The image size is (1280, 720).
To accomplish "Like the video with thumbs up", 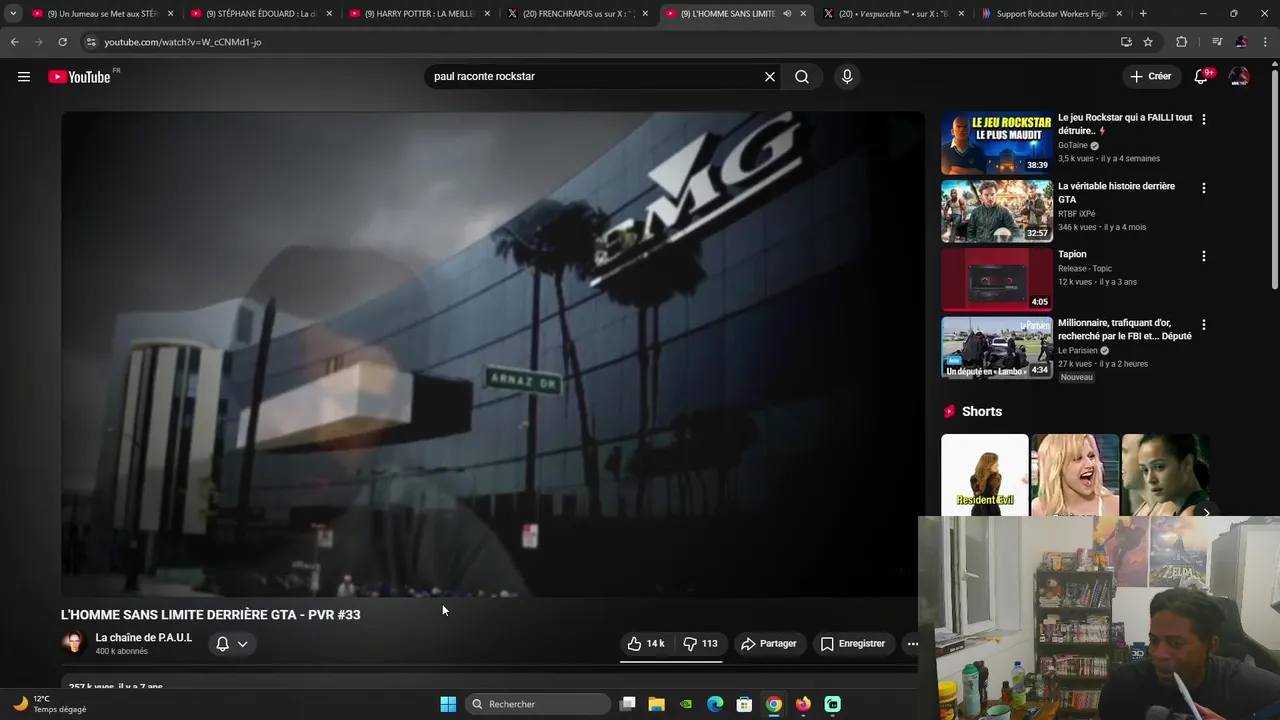I will pyautogui.click(x=646, y=644).
